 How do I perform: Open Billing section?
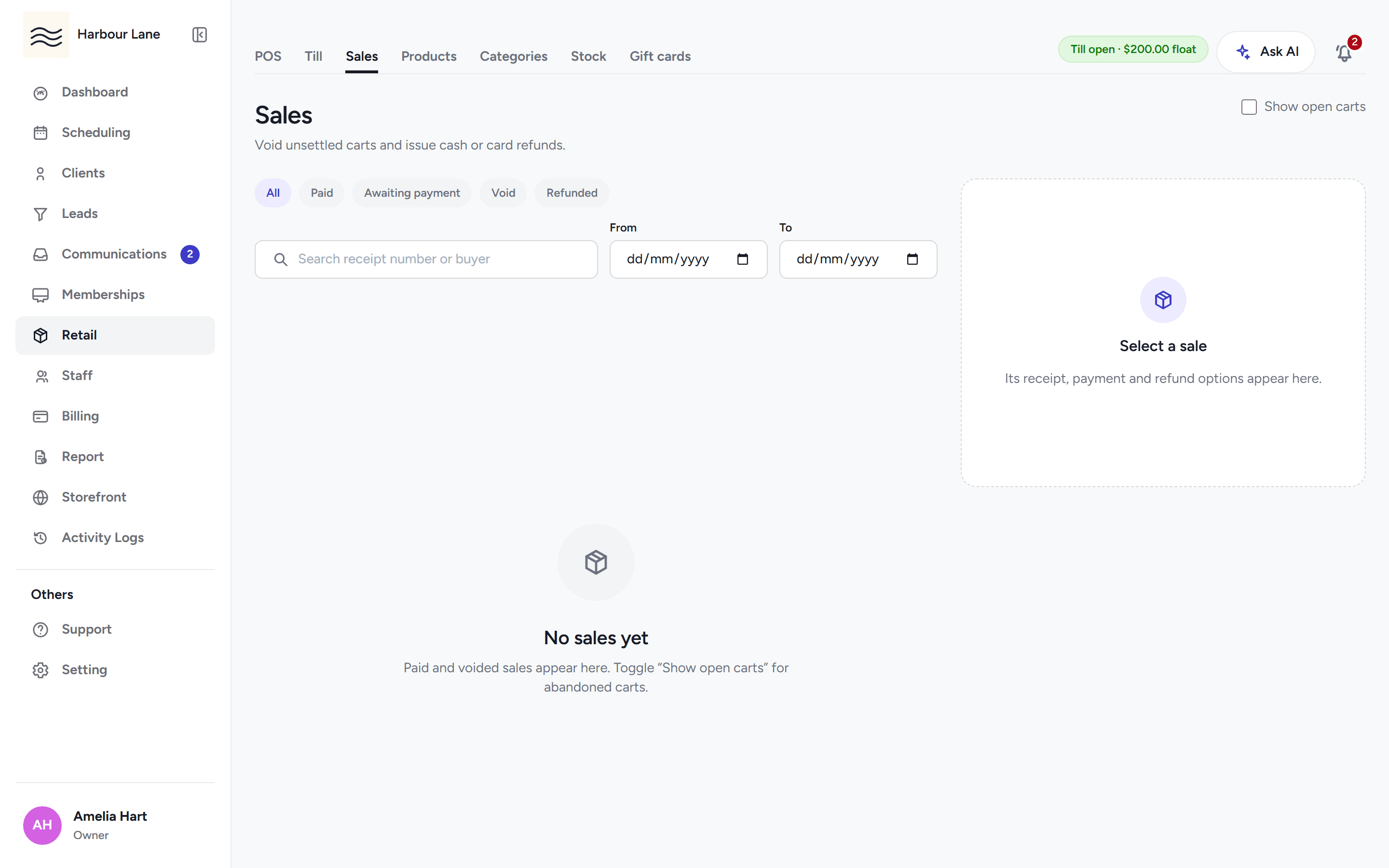point(115,416)
